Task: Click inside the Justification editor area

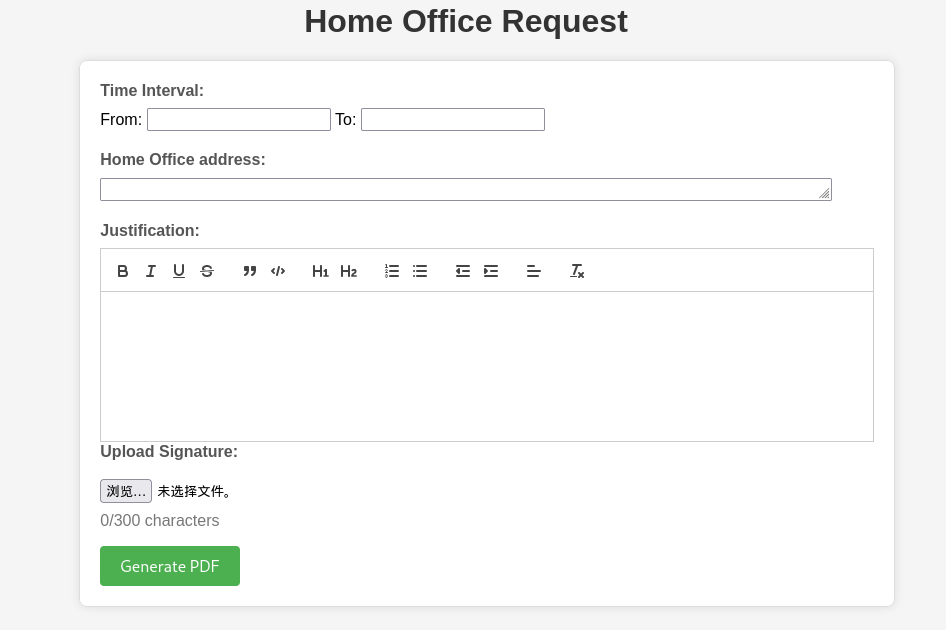Action: [487, 366]
